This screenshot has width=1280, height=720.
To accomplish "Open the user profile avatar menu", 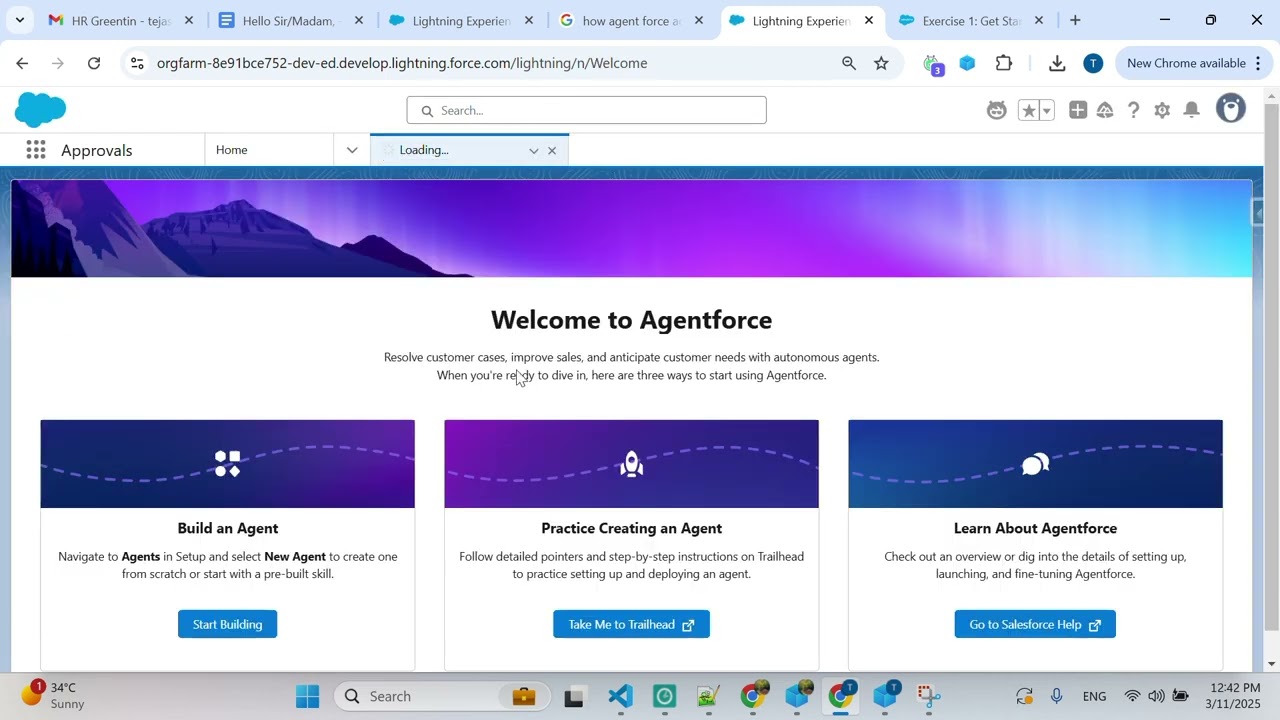I will [1231, 109].
